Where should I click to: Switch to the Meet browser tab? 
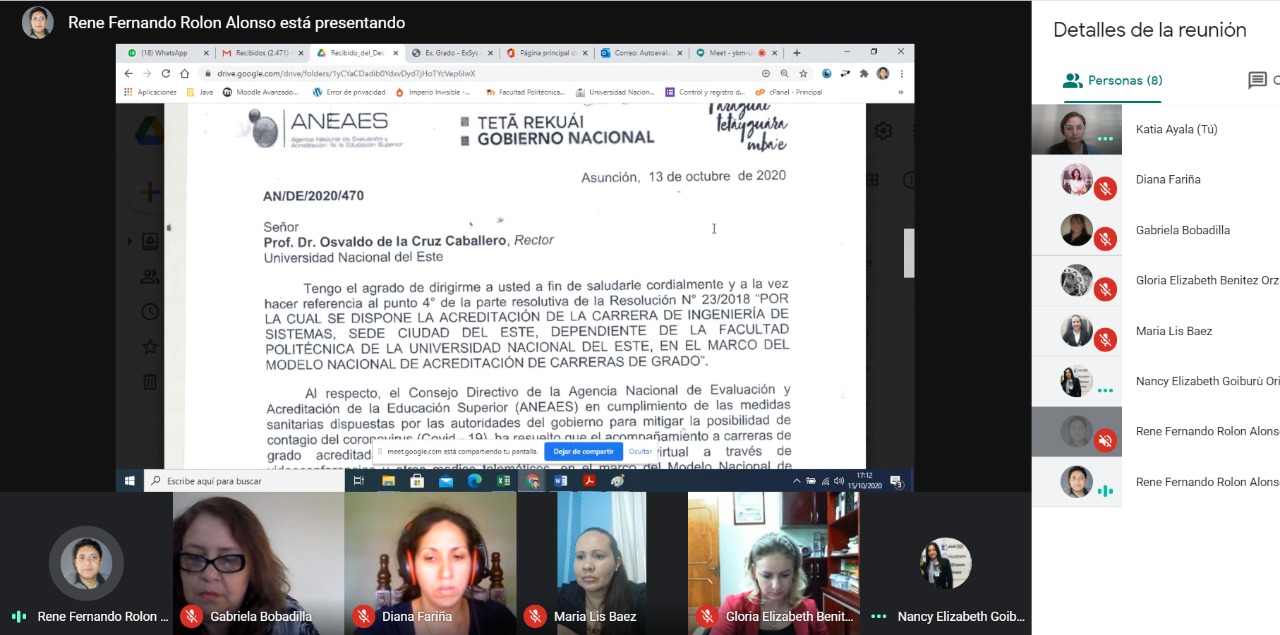click(734, 53)
